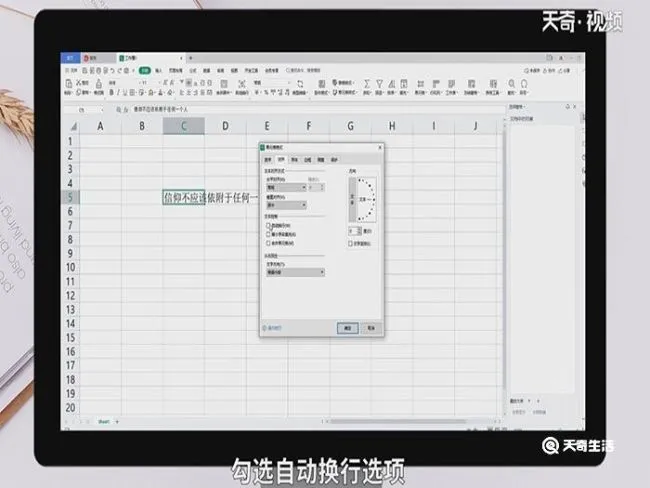650x488 pixels.
Task: Check the merge cells checkbox
Action: [269, 243]
